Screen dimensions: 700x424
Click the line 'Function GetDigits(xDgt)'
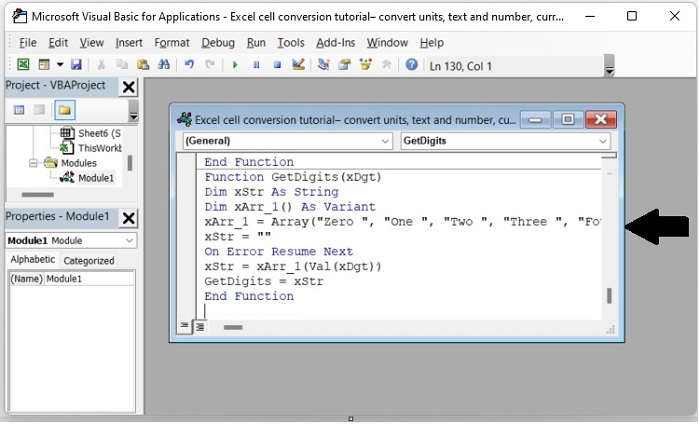(x=293, y=178)
